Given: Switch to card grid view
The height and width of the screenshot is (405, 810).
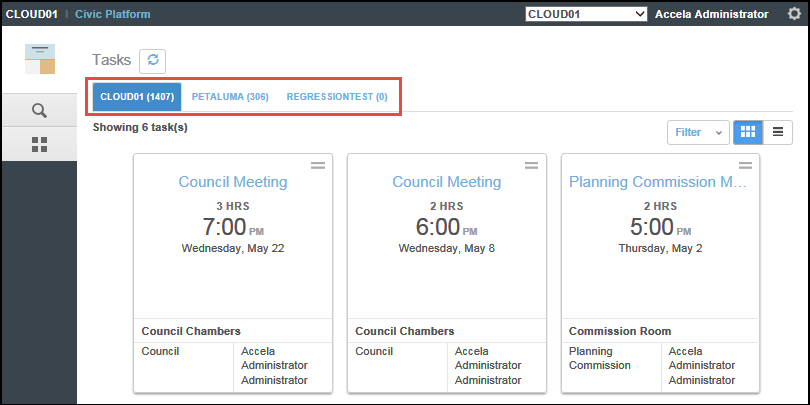Looking at the screenshot, I should click(746, 132).
